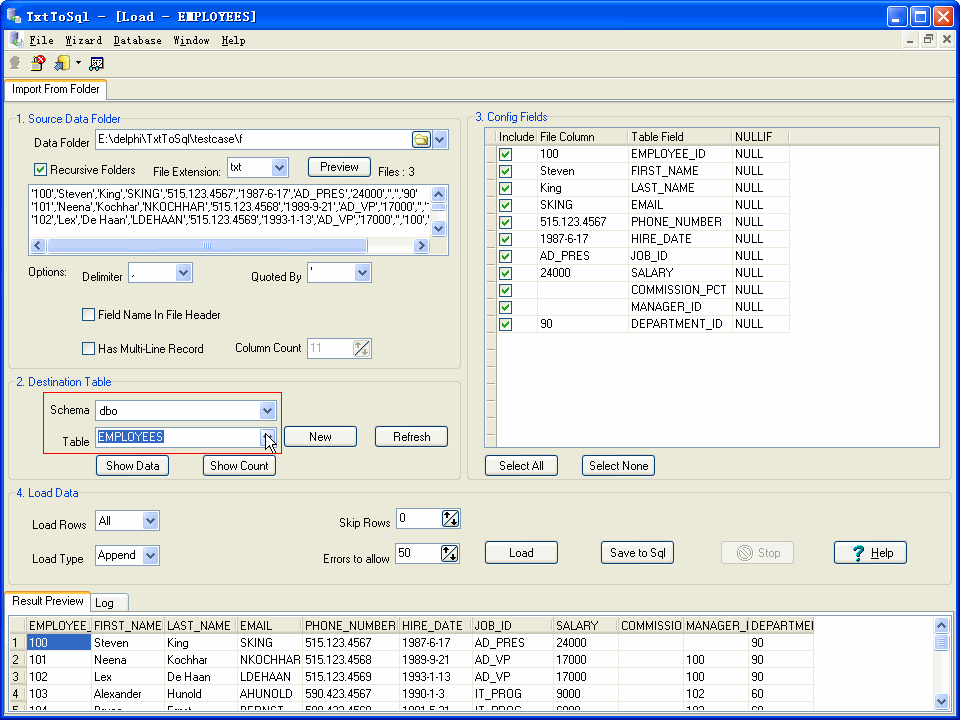
Task: Click the Save to Sql button
Action: pos(637,553)
